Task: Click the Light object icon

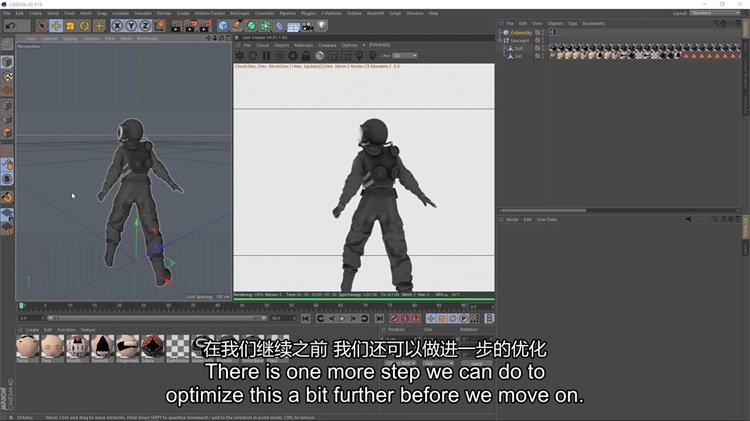Action: (322, 25)
